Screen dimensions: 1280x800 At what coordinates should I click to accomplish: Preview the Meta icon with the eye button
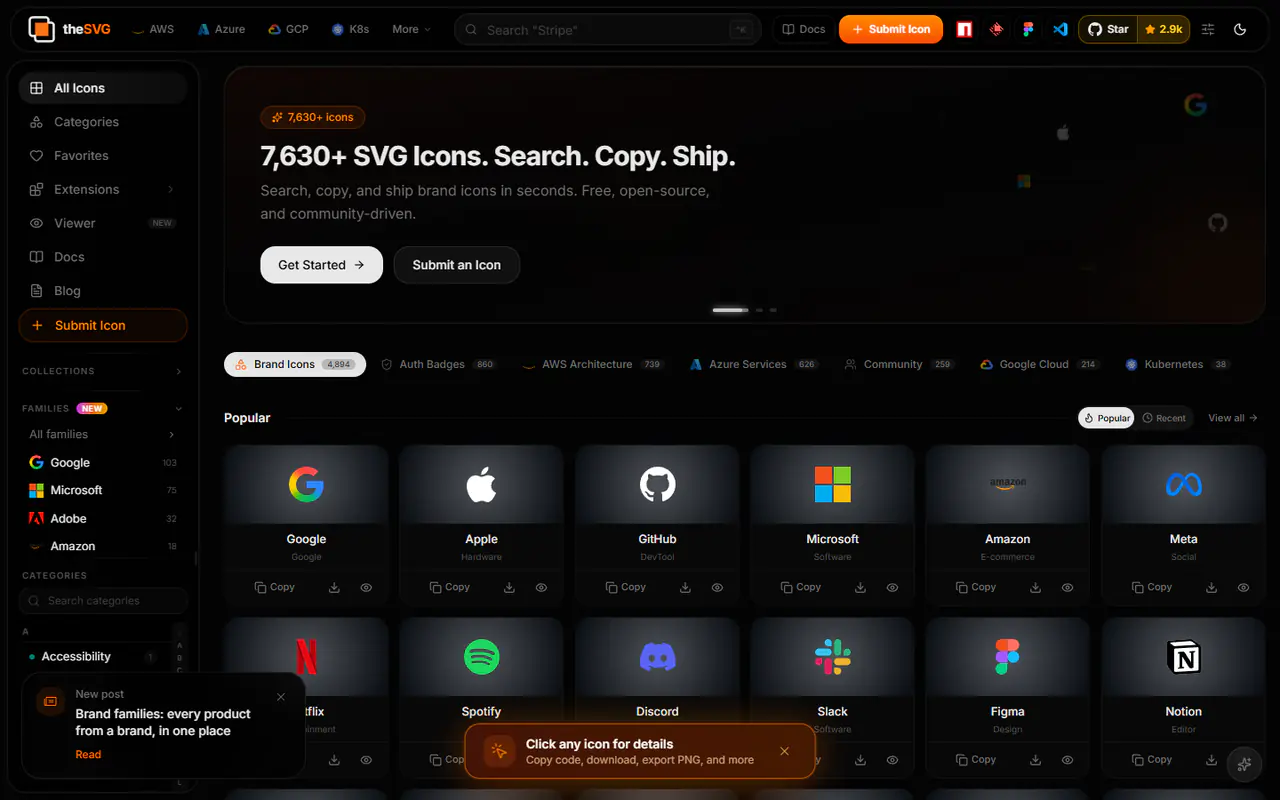pyautogui.click(x=1243, y=587)
